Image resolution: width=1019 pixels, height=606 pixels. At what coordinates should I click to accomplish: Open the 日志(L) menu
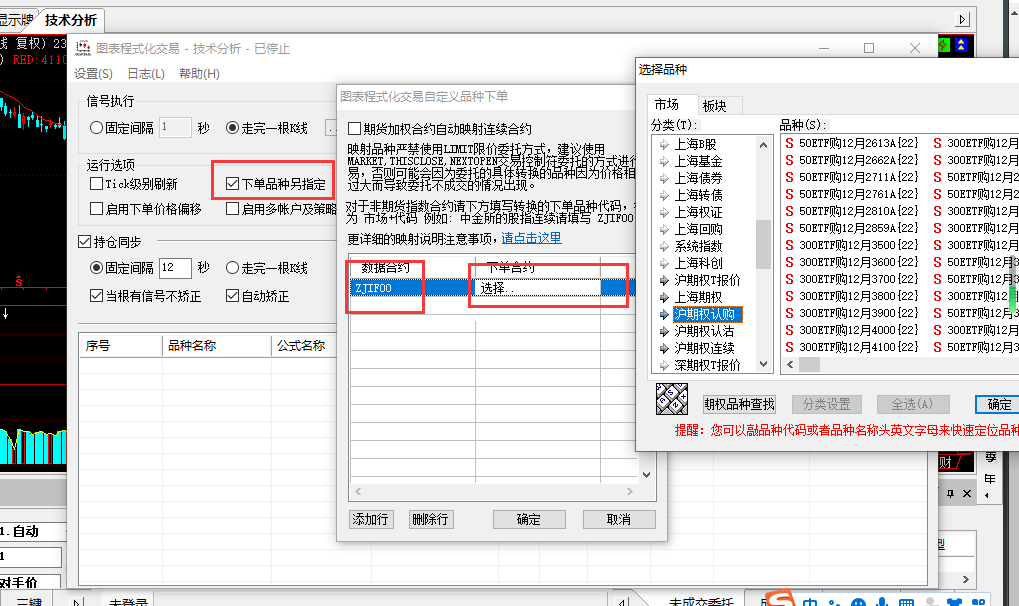(x=146, y=73)
